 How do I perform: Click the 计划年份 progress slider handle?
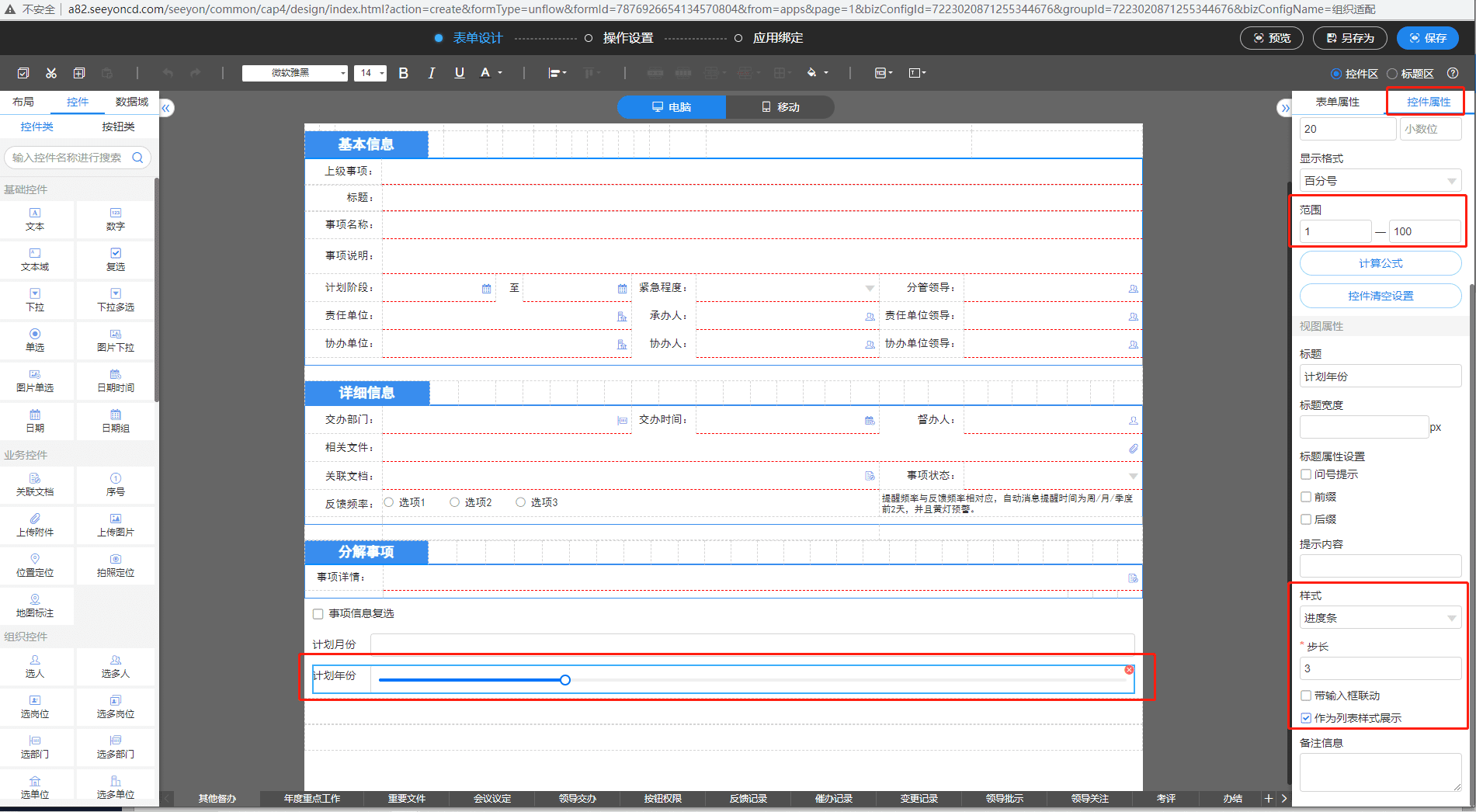[565, 680]
